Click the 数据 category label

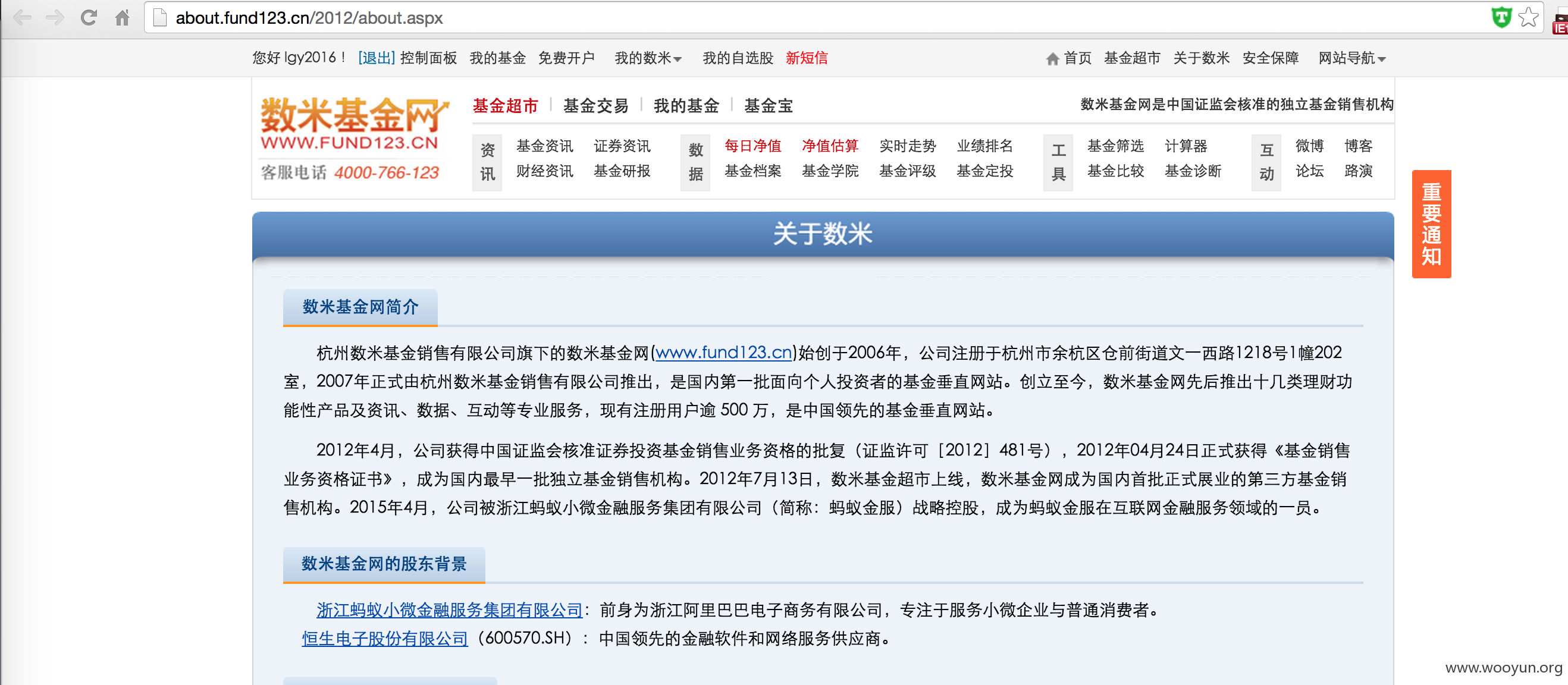(x=696, y=162)
